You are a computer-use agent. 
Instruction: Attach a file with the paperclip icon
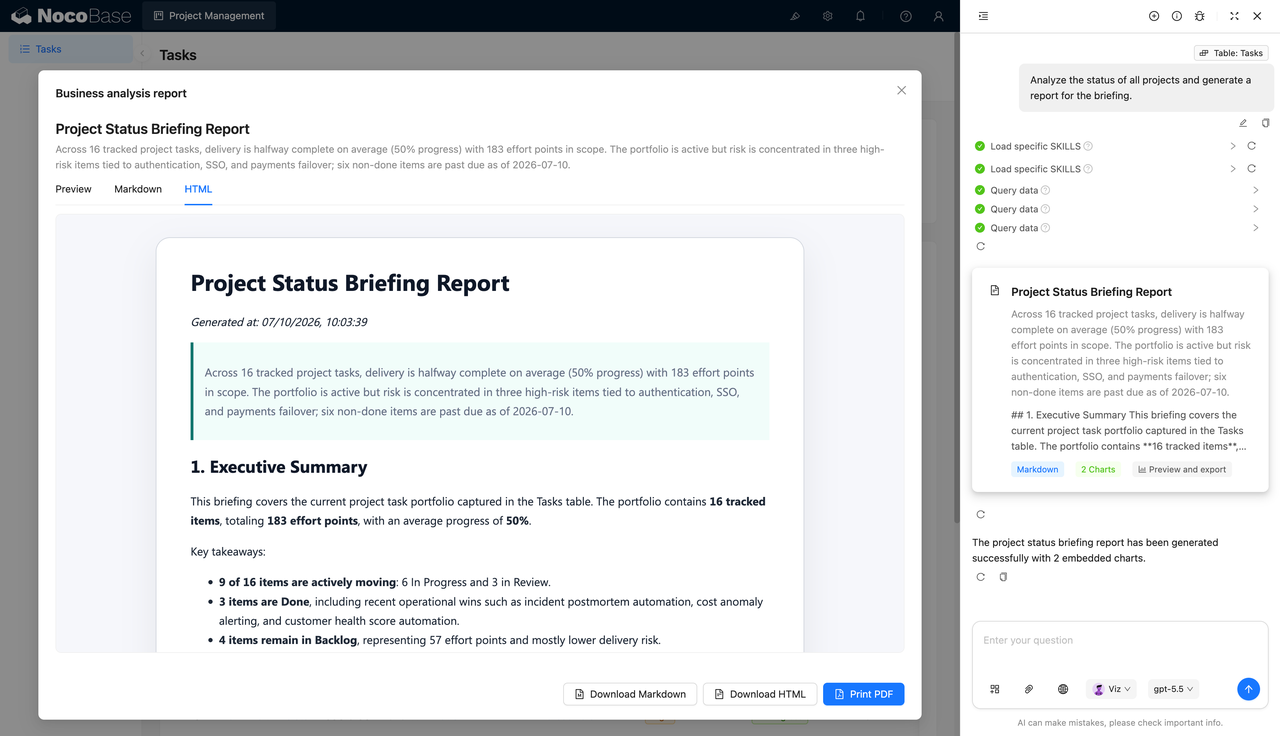click(x=1029, y=689)
